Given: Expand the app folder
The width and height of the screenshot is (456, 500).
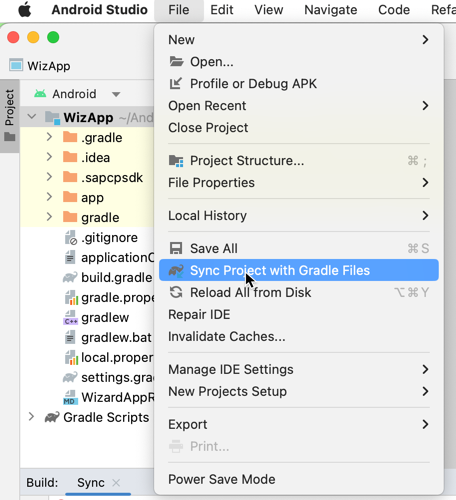Looking at the screenshot, I should tap(49, 197).
